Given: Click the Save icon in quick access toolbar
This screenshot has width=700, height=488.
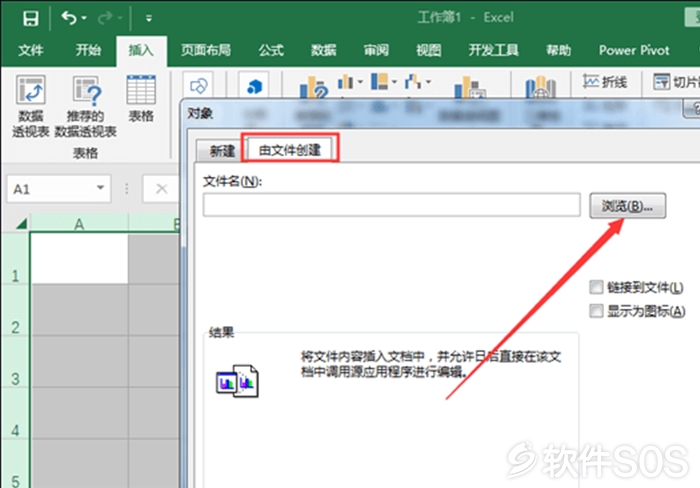Looking at the screenshot, I should pos(30,18).
